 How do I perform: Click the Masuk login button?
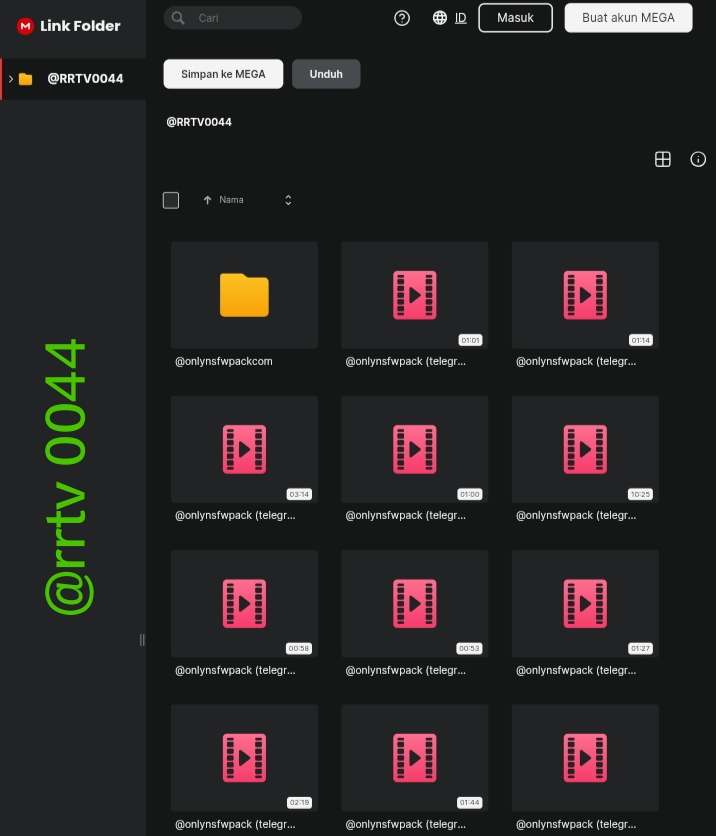coord(516,18)
